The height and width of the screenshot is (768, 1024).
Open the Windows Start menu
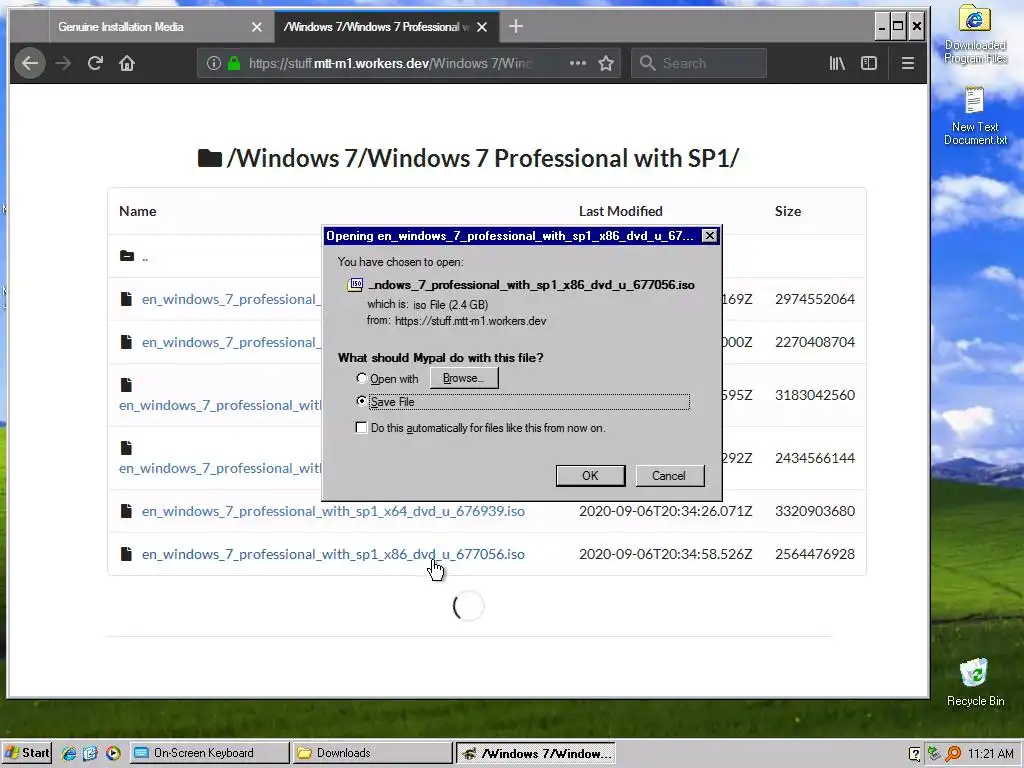(x=27, y=753)
